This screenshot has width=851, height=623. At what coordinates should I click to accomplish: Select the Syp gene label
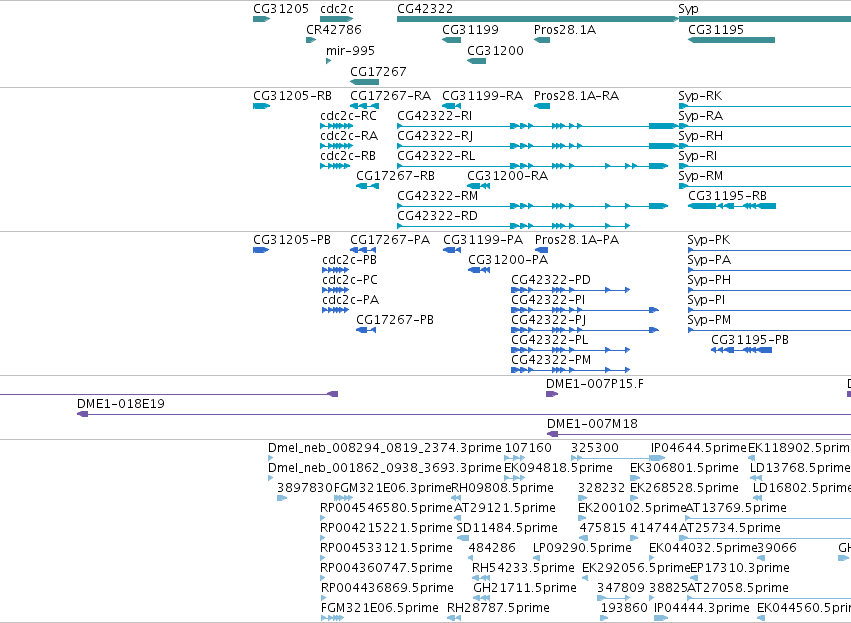pyautogui.click(x=688, y=9)
